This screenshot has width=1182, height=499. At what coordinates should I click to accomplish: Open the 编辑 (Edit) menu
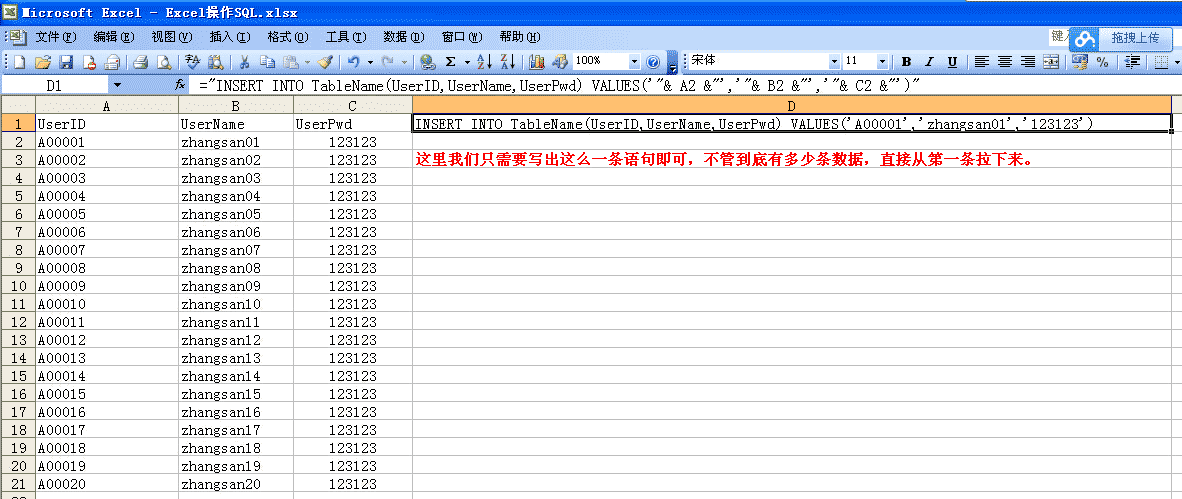114,37
